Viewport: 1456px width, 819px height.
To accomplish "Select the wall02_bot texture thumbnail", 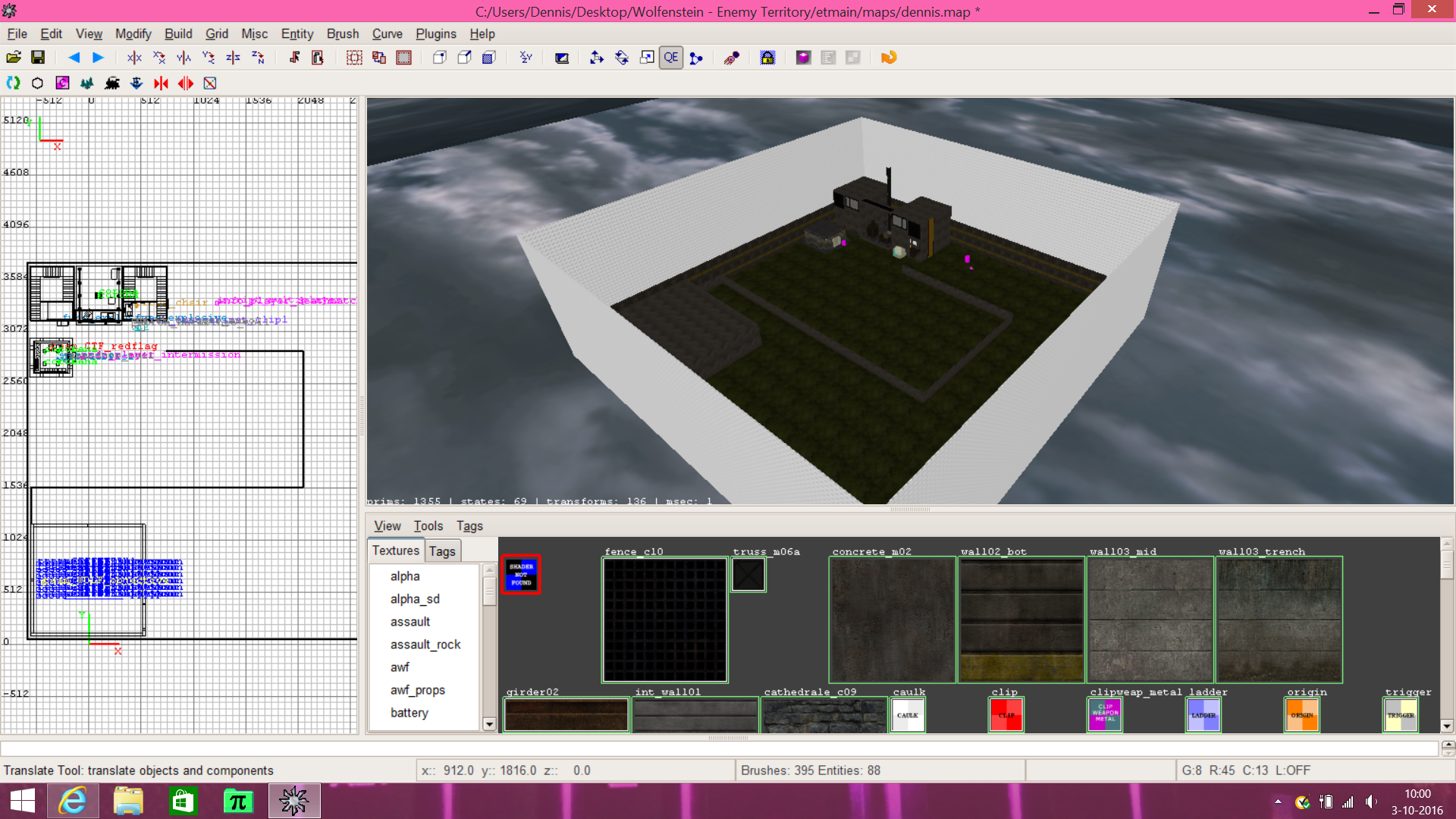I will click(x=1021, y=620).
